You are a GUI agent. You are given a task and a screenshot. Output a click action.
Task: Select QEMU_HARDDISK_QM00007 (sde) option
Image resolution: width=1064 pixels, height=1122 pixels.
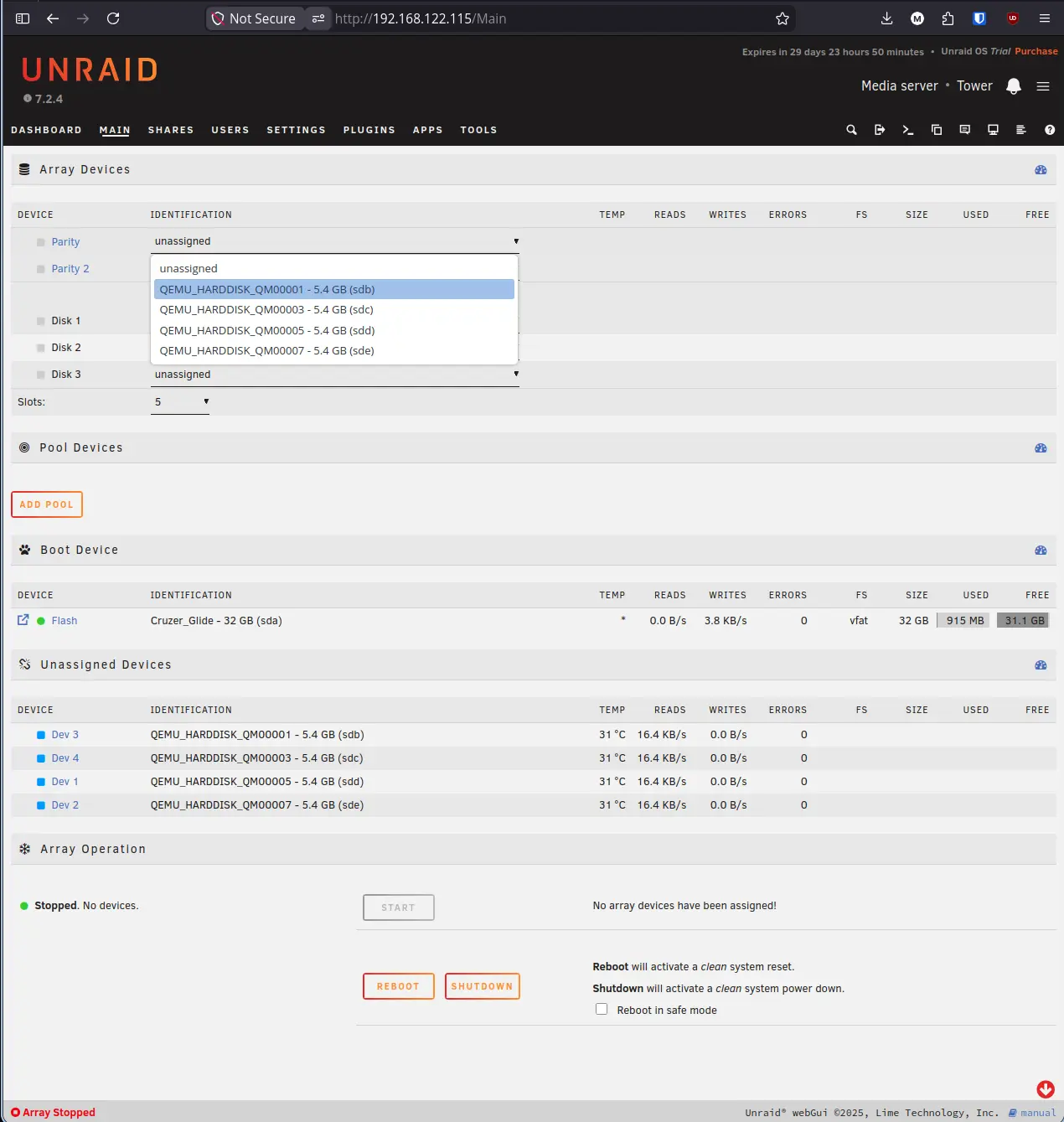click(334, 350)
